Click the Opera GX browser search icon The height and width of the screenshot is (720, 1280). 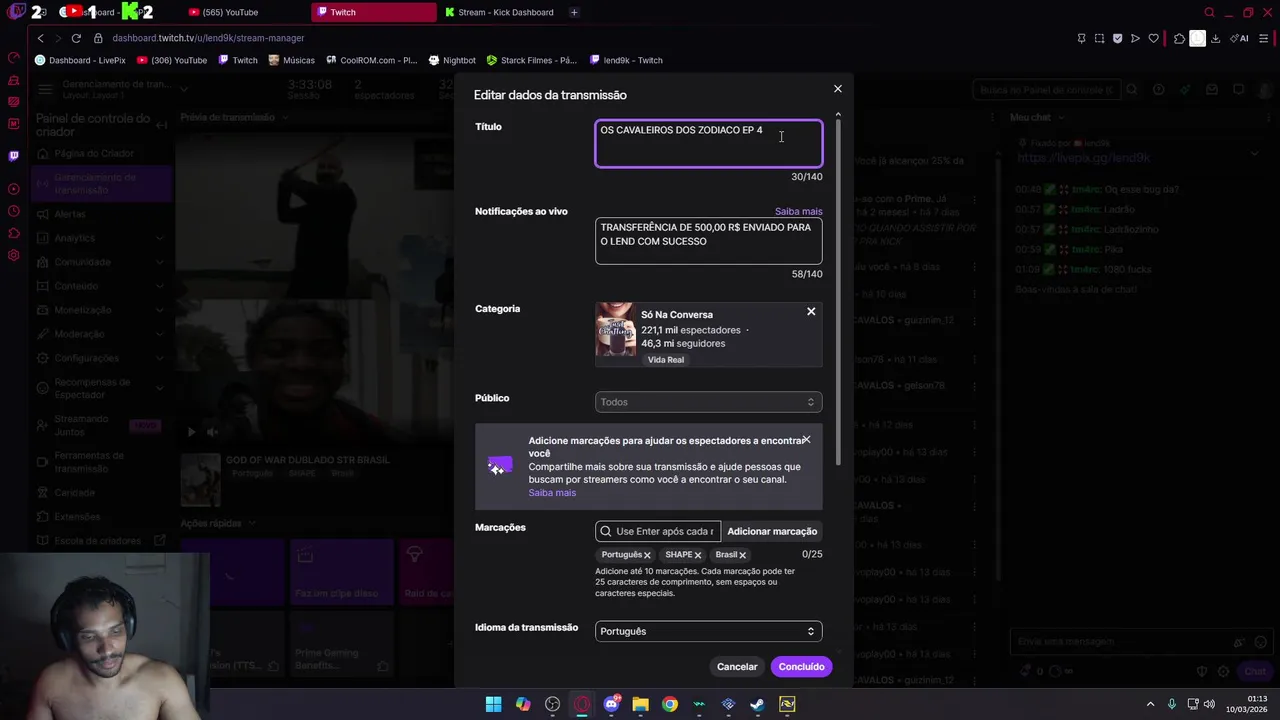[x=1209, y=12]
